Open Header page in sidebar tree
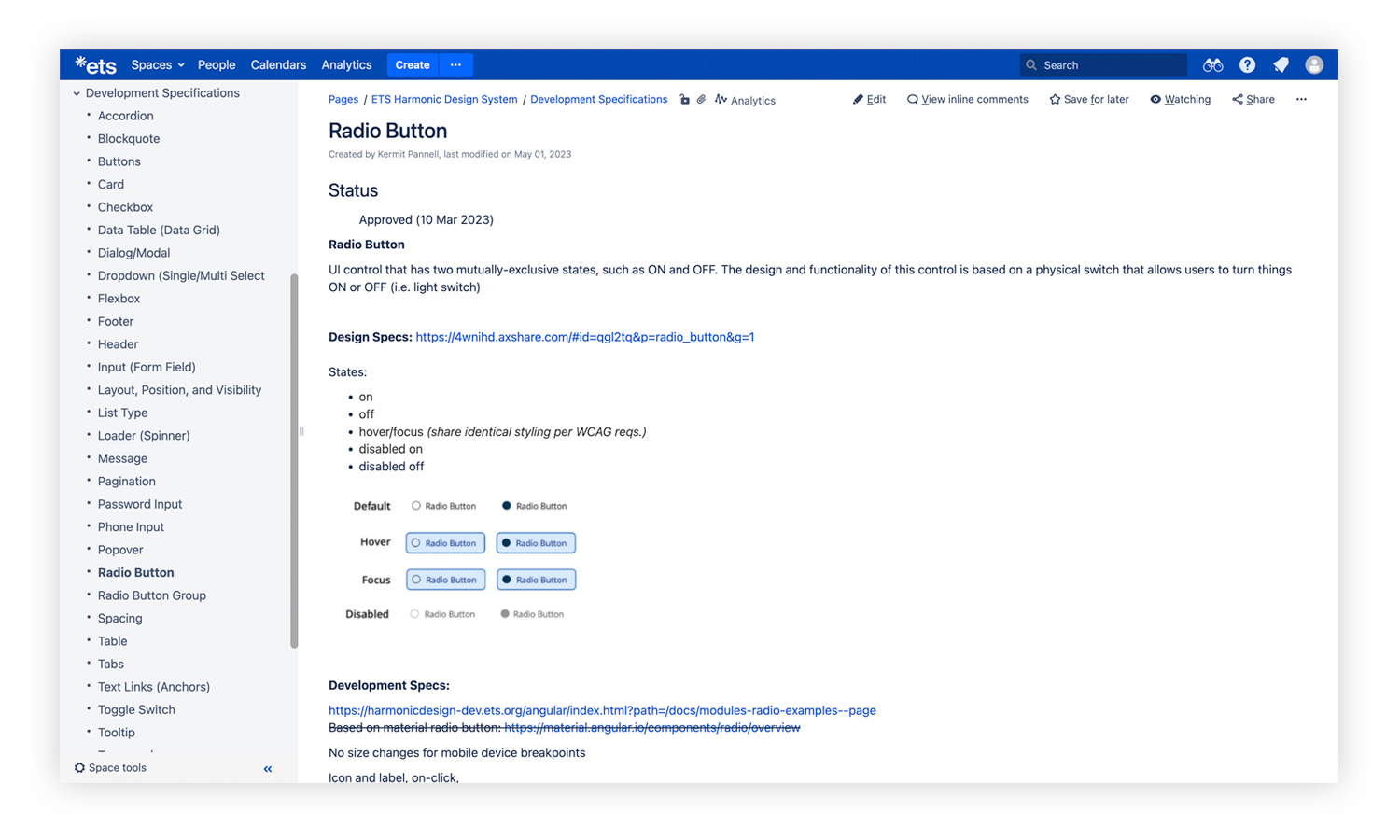1400x840 pixels. (x=118, y=344)
